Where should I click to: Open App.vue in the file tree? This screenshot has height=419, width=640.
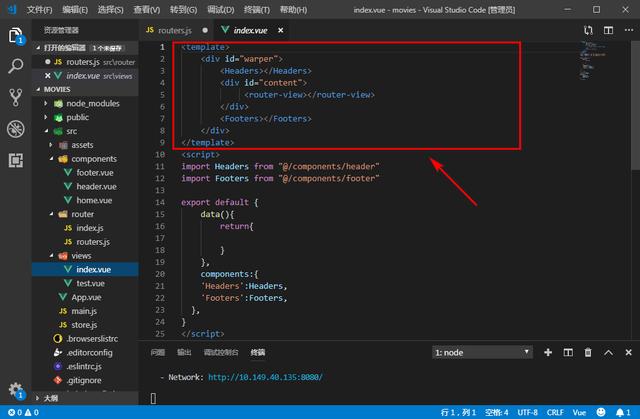[x=86, y=297]
